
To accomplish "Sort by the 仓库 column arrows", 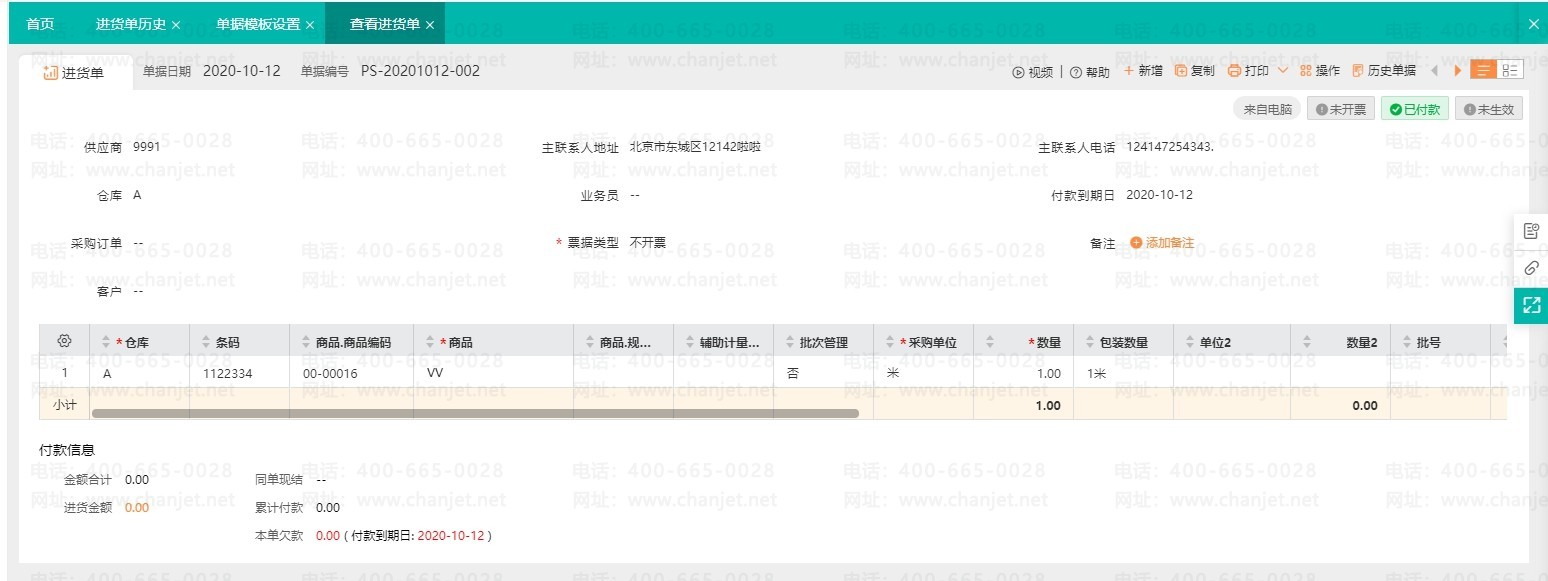I will point(106,343).
